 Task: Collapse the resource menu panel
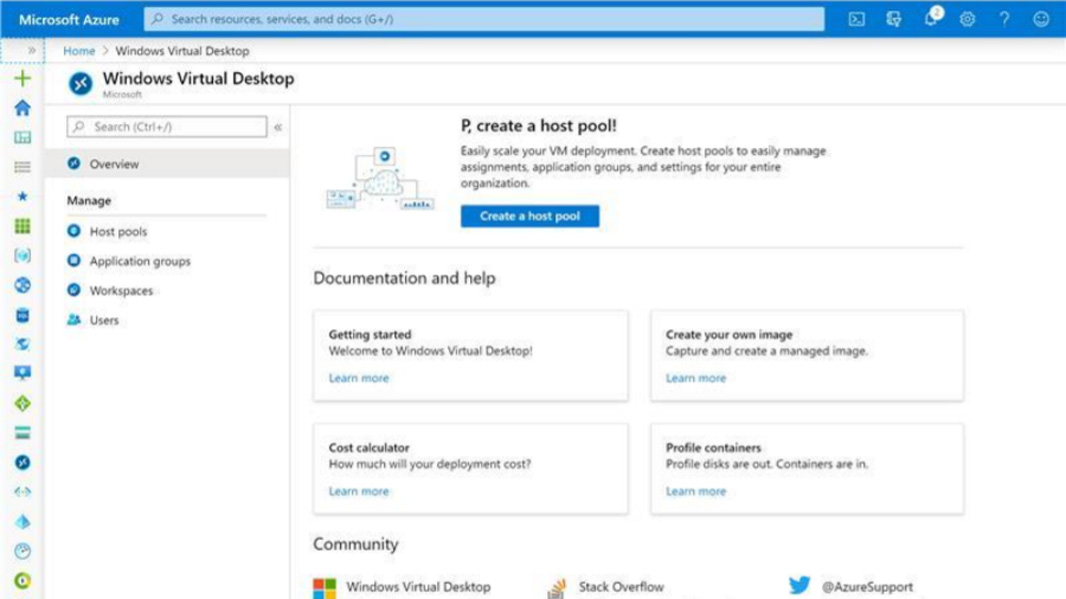278,127
